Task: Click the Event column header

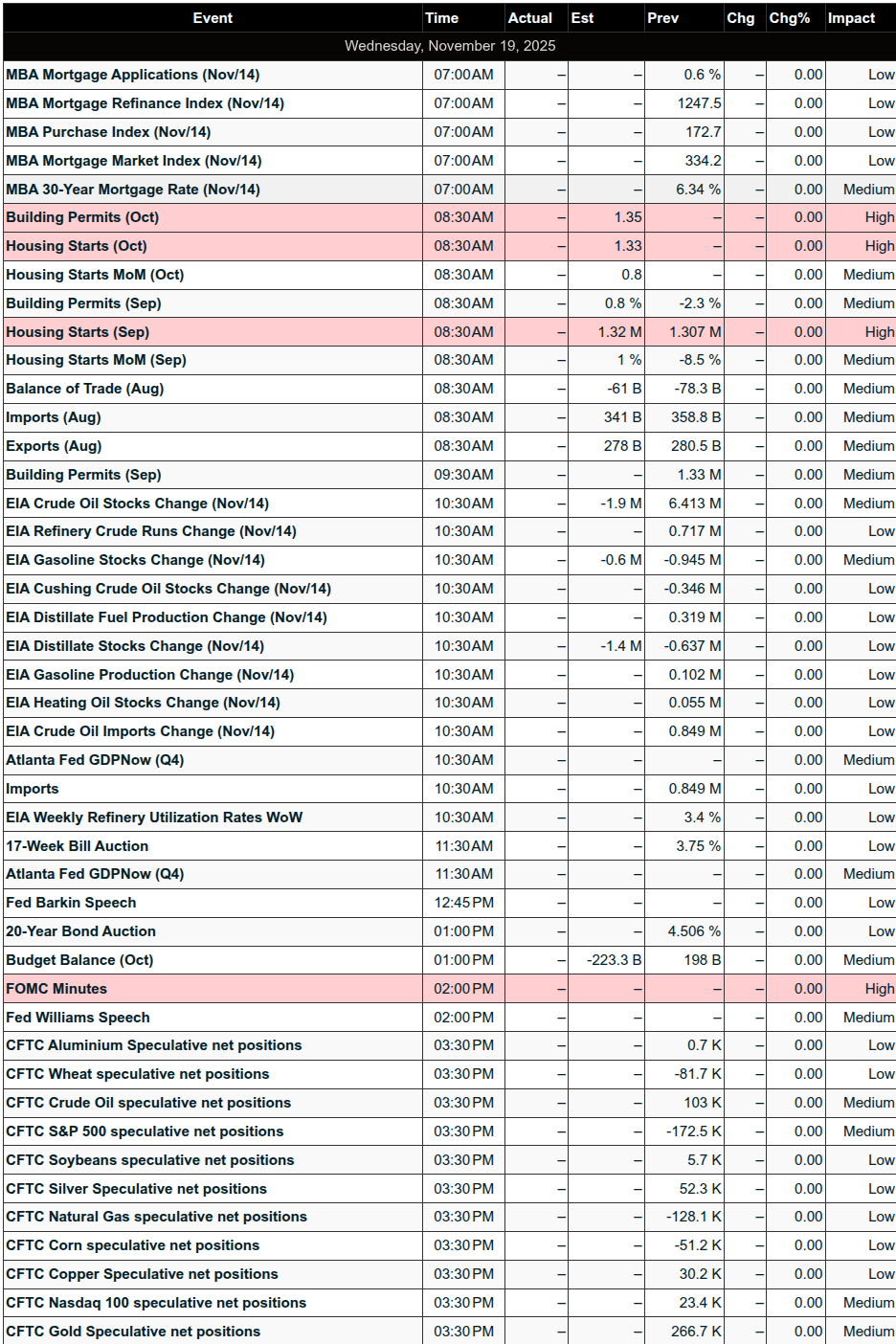Action: coord(213,18)
